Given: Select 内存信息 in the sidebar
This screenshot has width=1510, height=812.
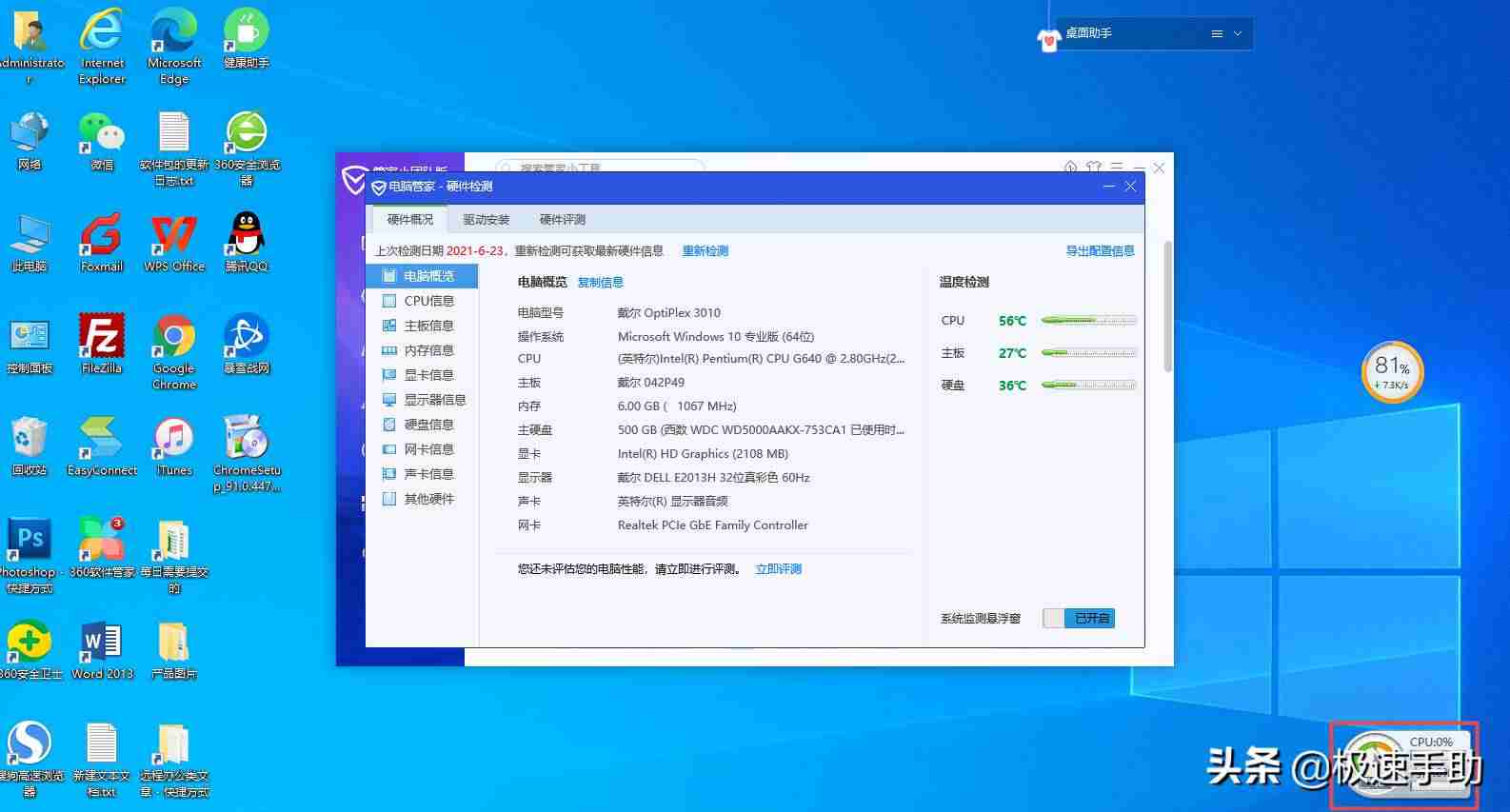Looking at the screenshot, I should pos(422,350).
